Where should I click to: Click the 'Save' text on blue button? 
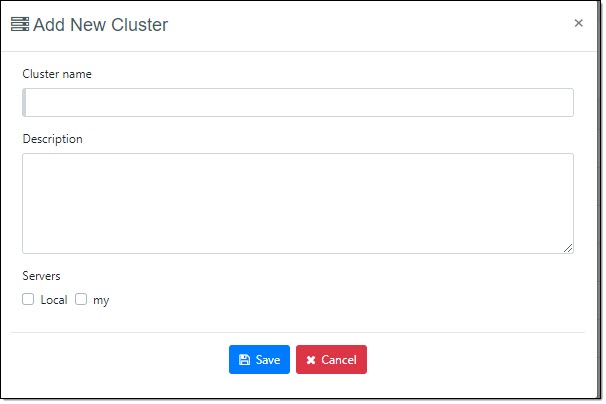(268, 360)
